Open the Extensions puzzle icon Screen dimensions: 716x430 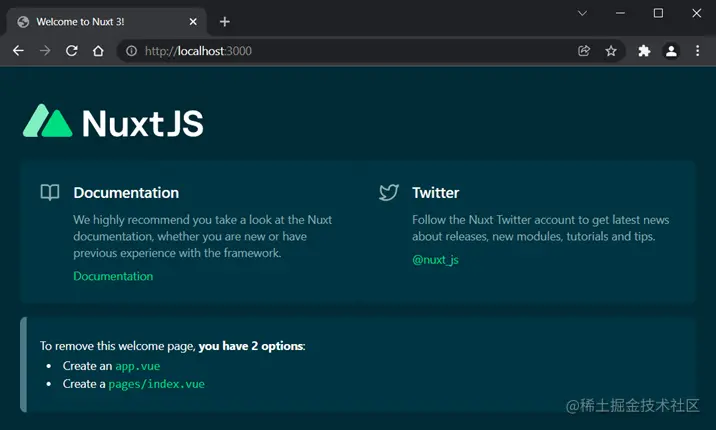point(644,51)
